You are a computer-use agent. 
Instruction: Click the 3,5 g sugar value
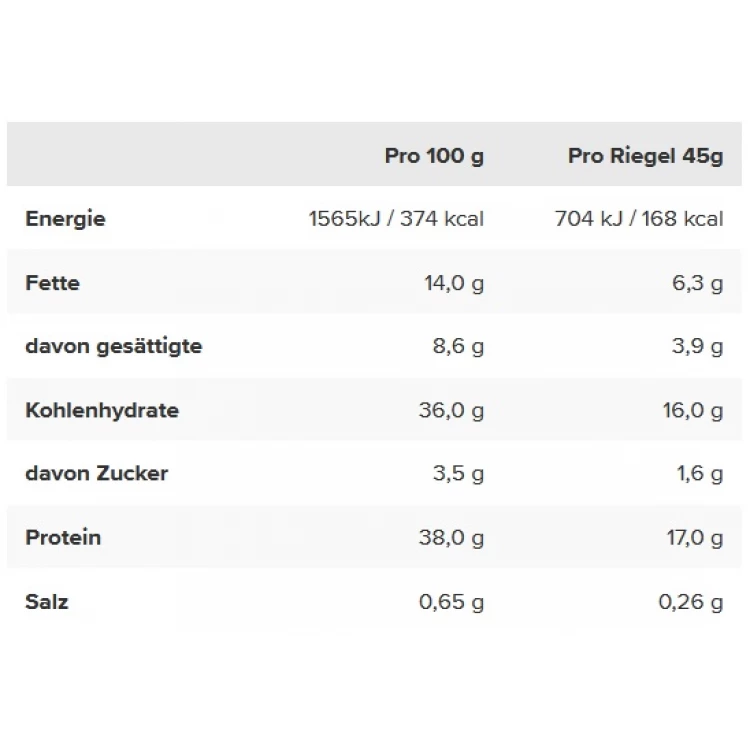tap(458, 474)
